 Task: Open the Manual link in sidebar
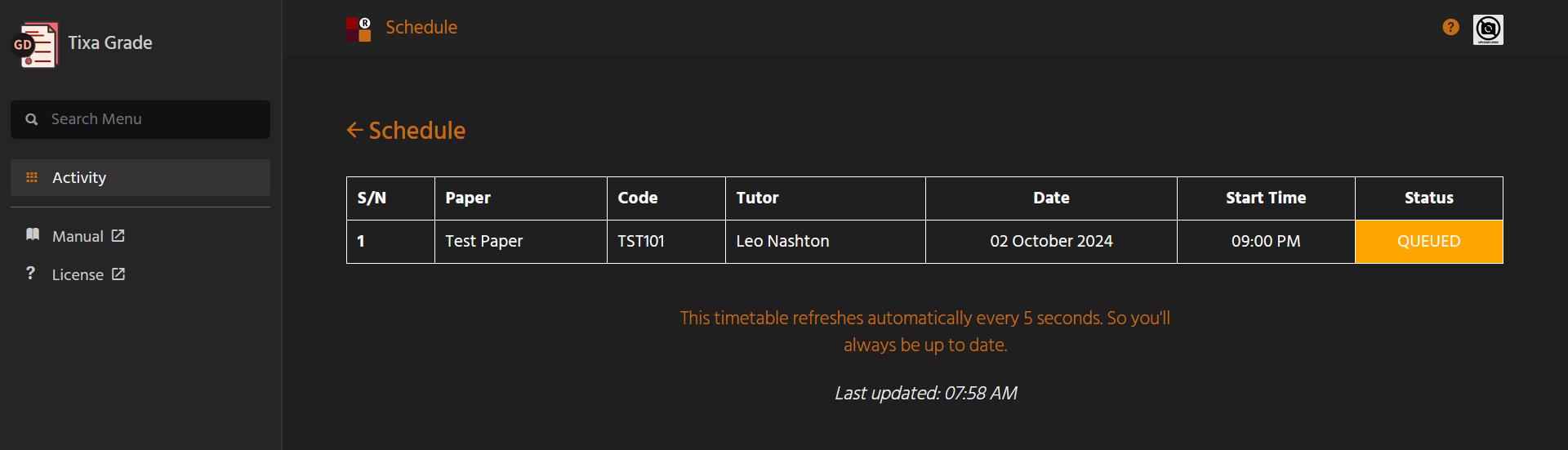tap(78, 236)
